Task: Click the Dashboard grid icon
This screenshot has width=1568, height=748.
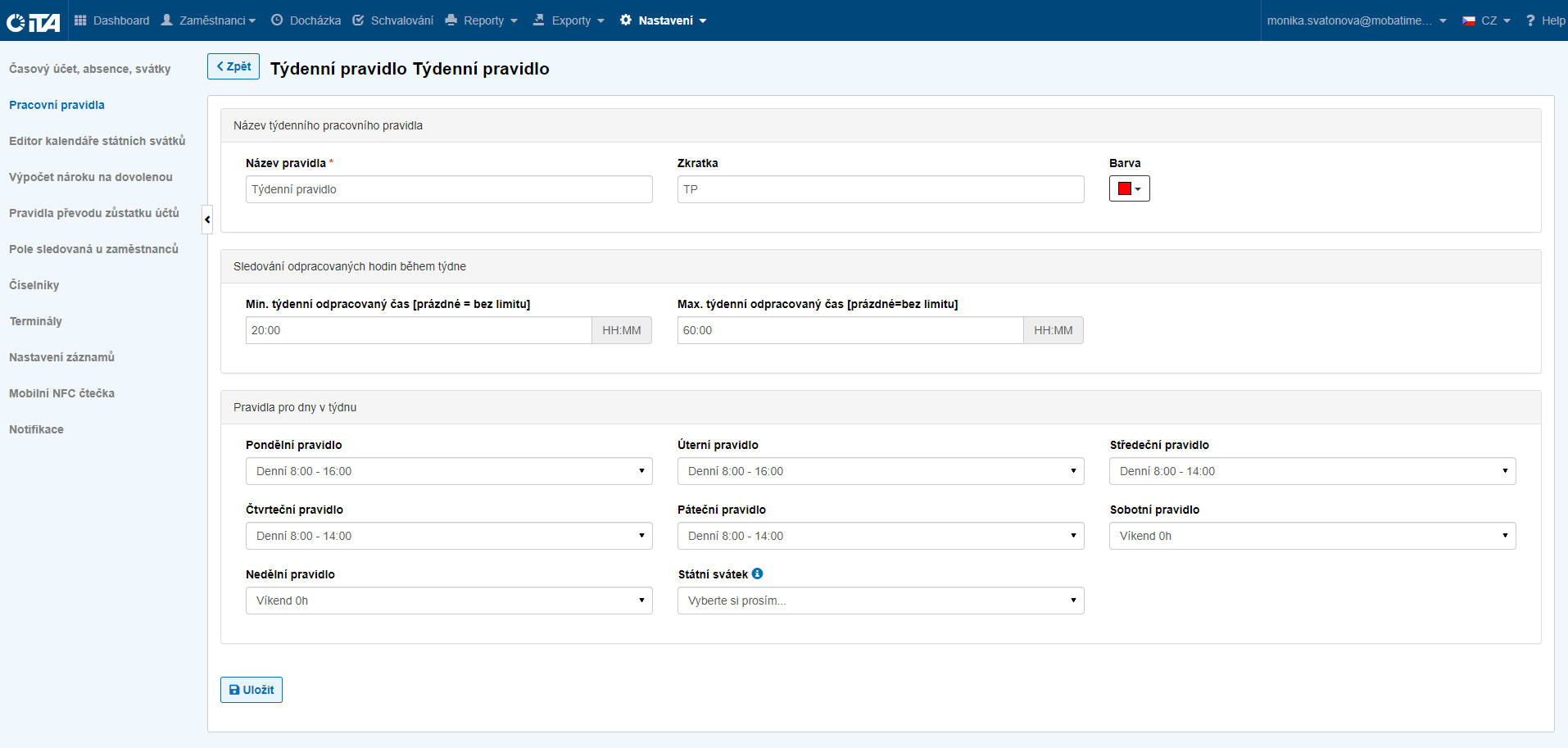Action: [80, 20]
